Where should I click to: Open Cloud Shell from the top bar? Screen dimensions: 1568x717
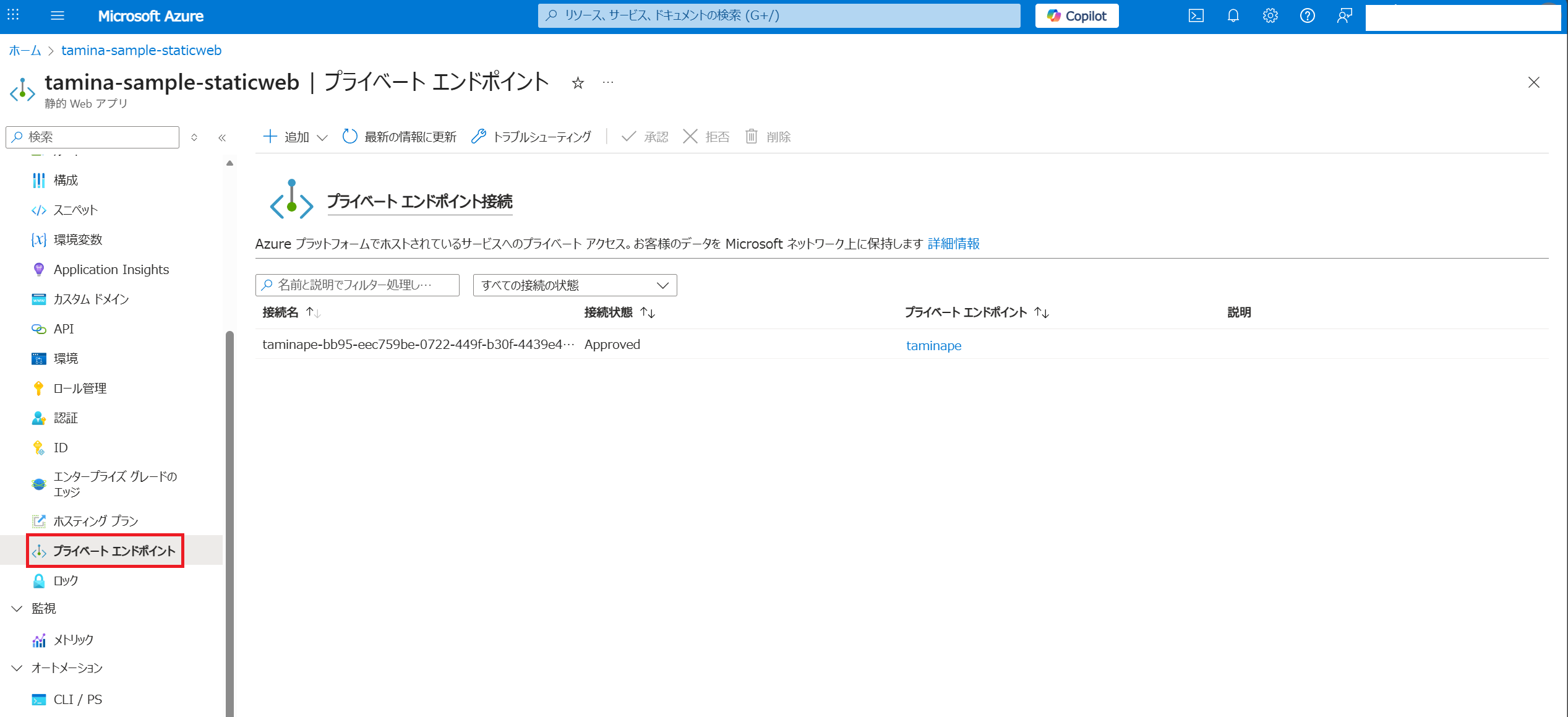[1196, 16]
